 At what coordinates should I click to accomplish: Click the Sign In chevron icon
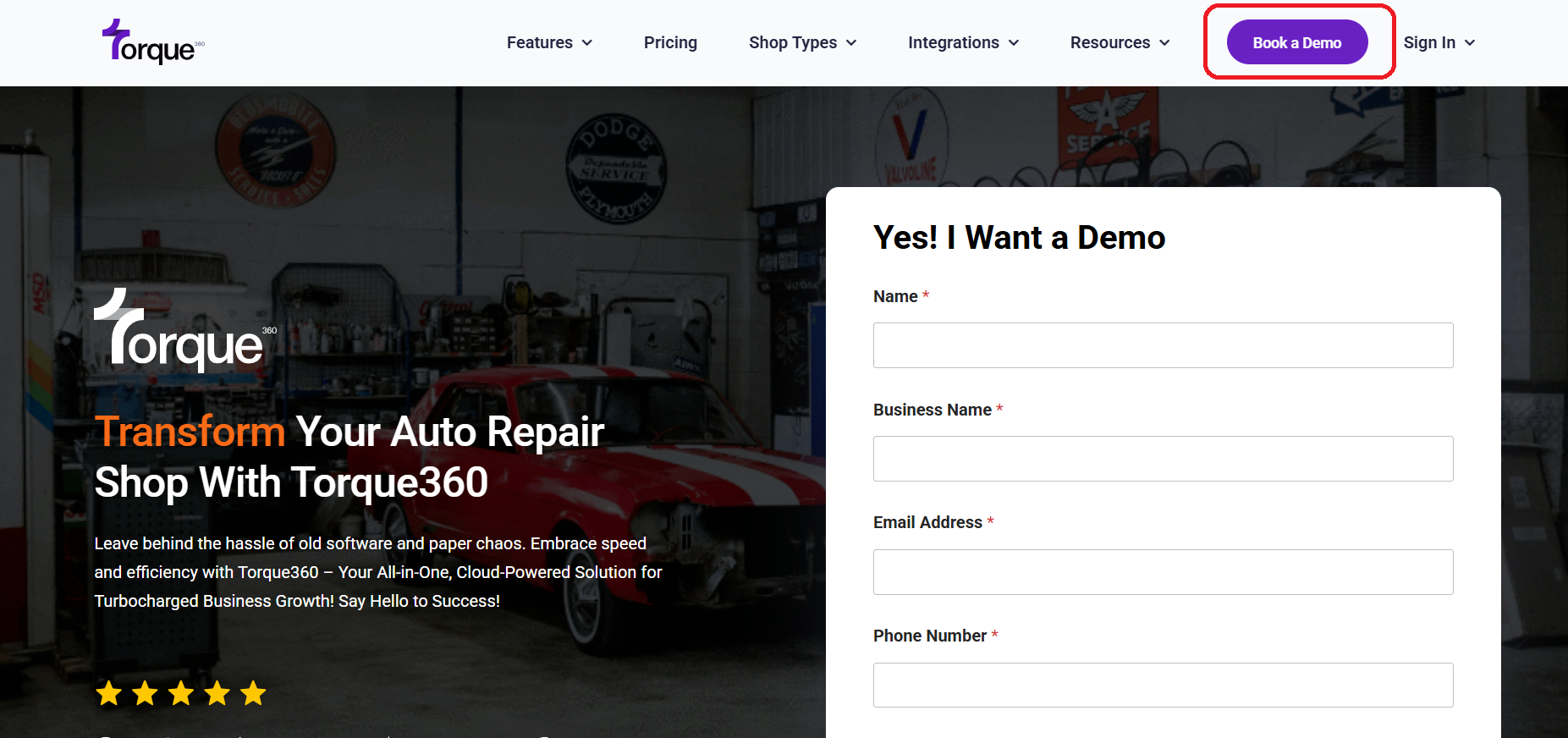click(1470, 43)
